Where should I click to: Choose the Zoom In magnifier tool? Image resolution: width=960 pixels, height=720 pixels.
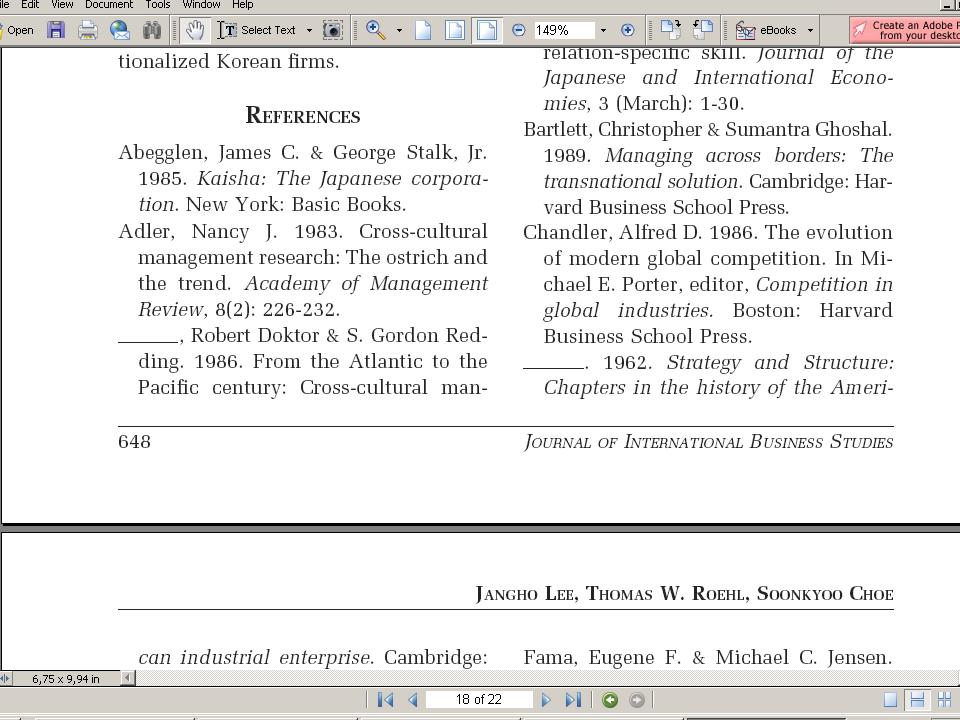[x=375, y=30]
